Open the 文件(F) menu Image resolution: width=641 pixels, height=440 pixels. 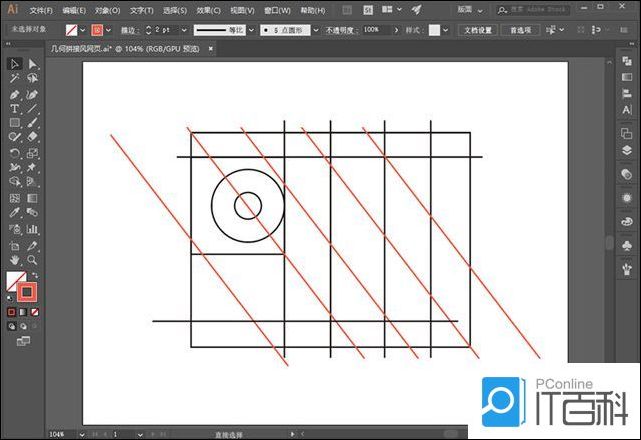point(41,10)
